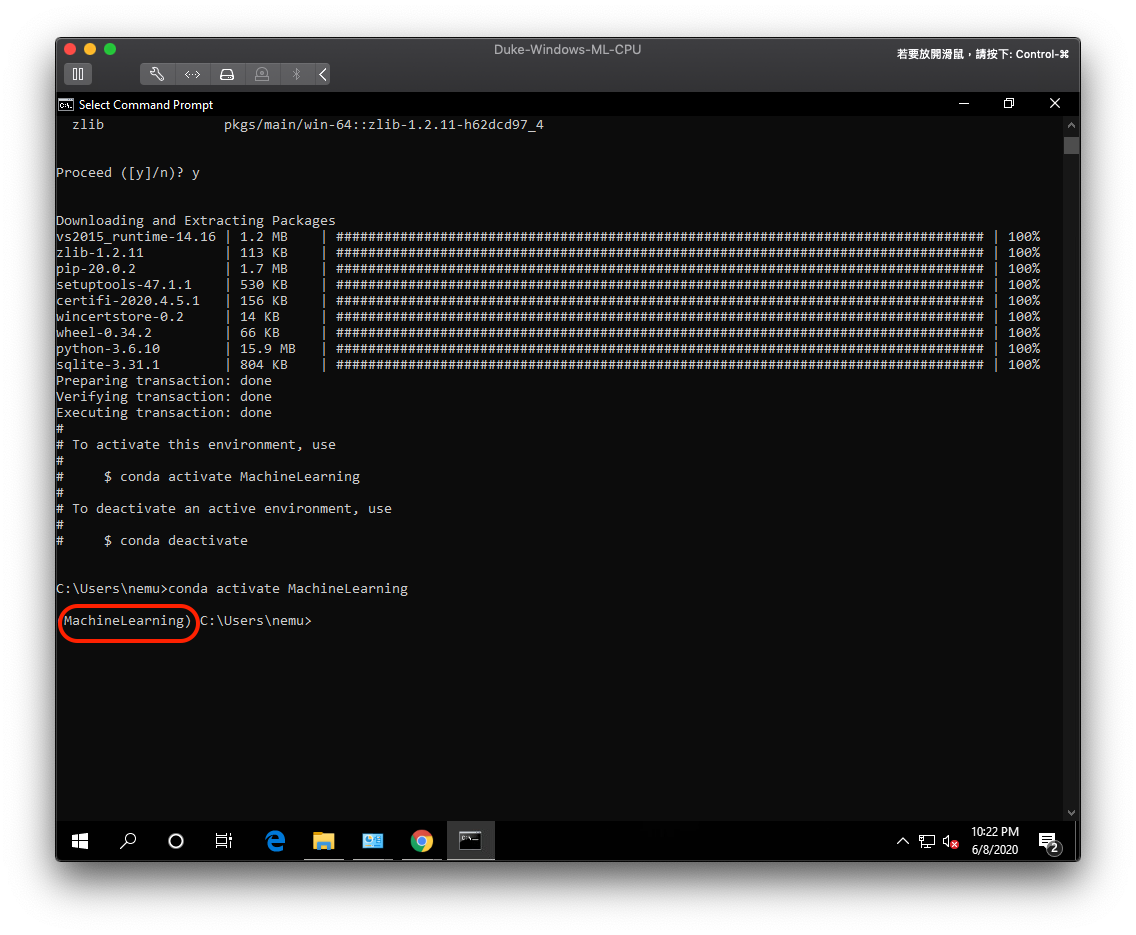This screenshot has width=1136, height=935.
Task: Click the camera device icon in toolbar
Action: [261, 74]
